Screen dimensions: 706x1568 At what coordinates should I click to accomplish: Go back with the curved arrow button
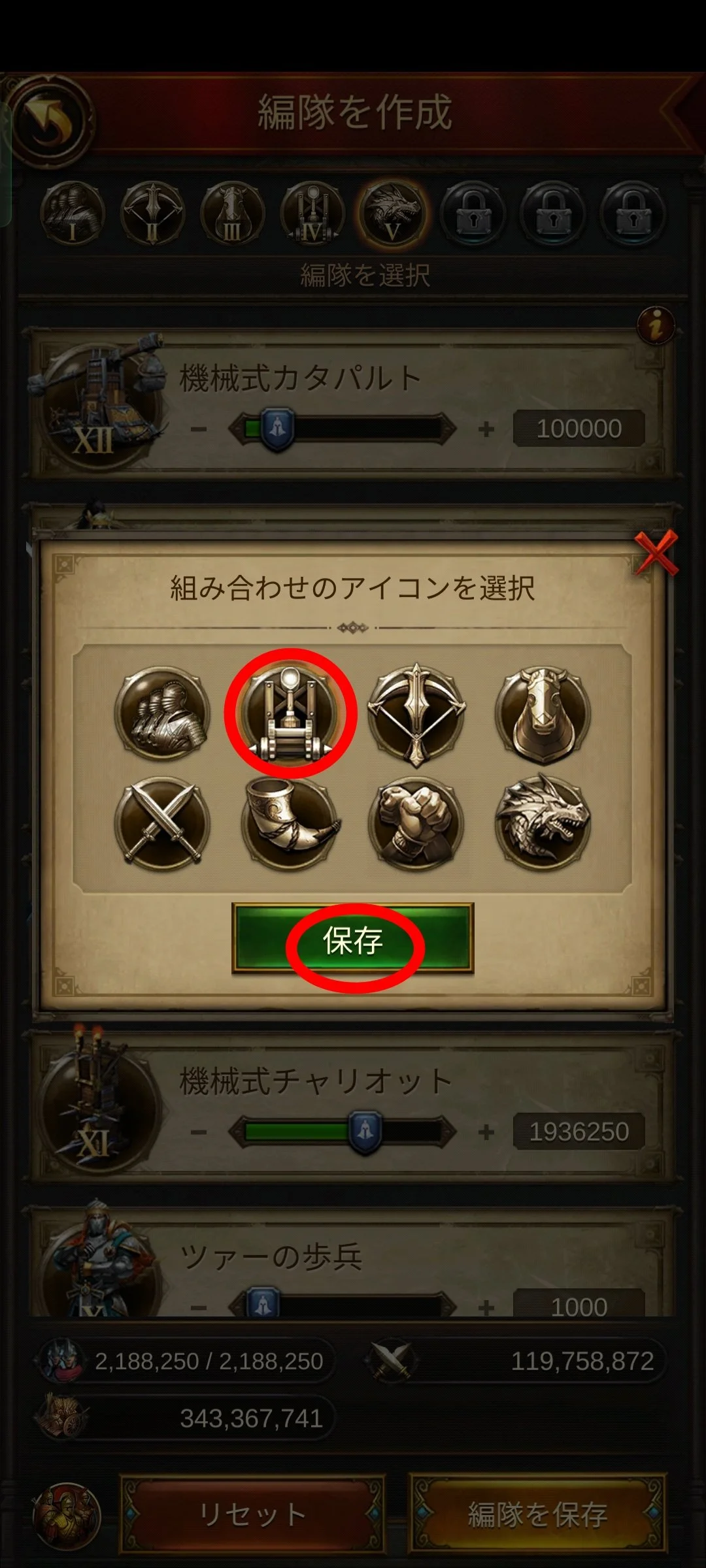(50, 121)
